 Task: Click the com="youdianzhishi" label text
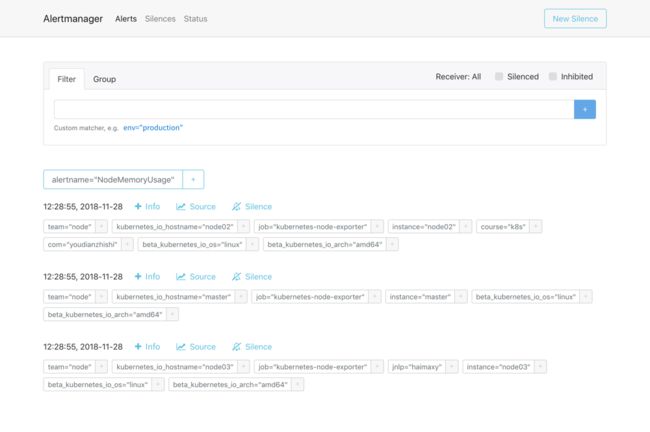[82, 245]
